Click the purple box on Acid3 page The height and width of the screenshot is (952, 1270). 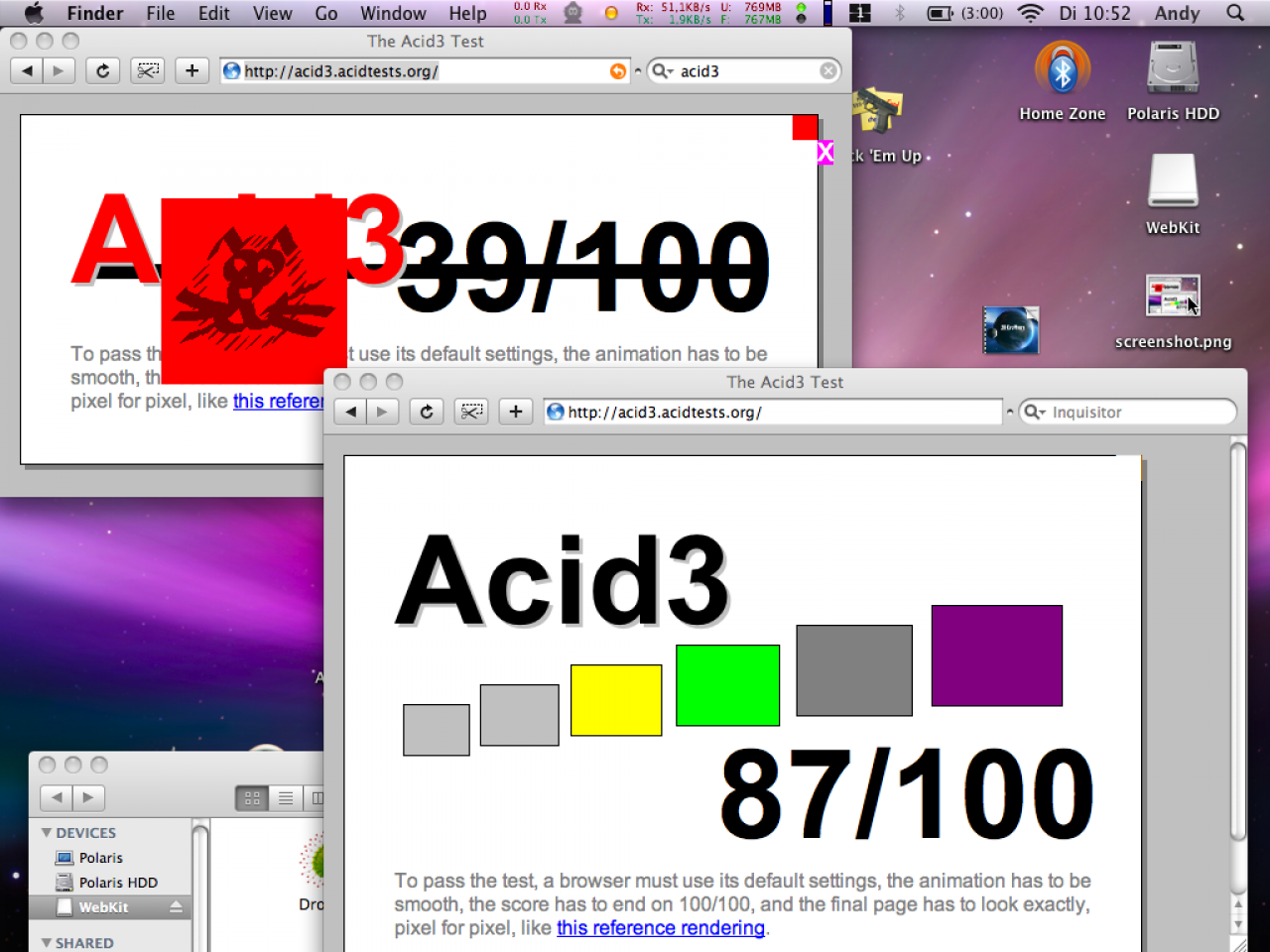tap(997, 655)
